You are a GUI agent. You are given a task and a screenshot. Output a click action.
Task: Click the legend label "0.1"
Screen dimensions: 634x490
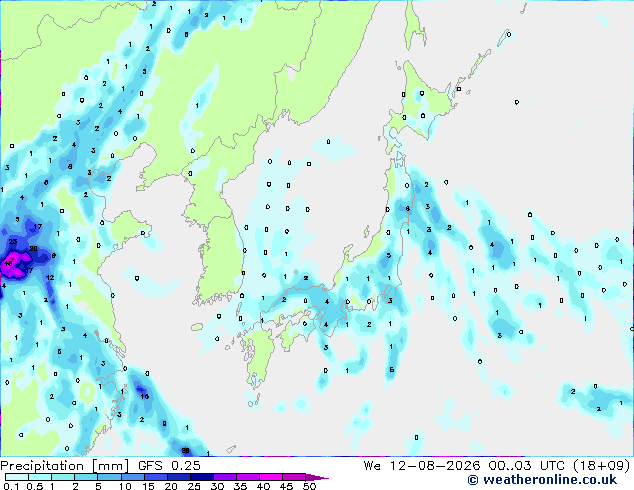tap(11, 486)
